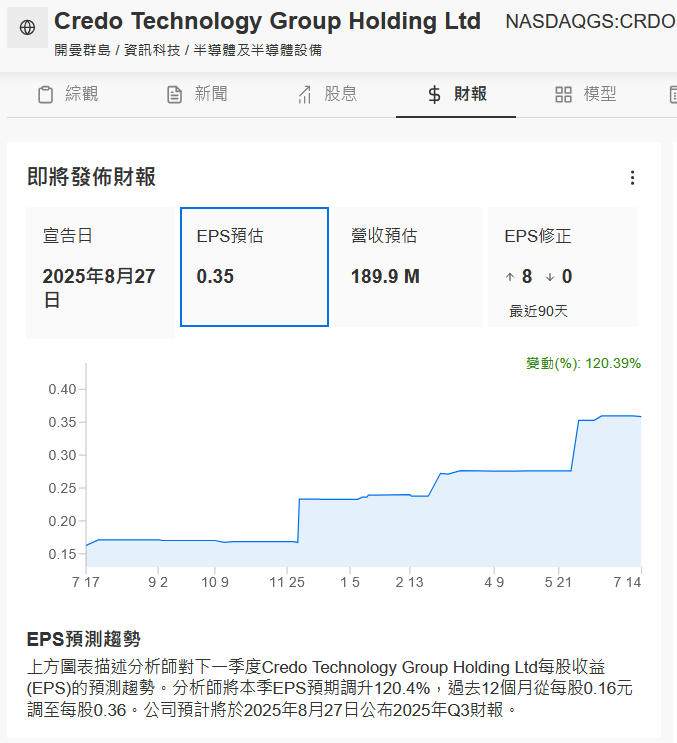Click the 7 14 date tick on chart
This screenshot has height=743, width=677.
click(627, 582)
